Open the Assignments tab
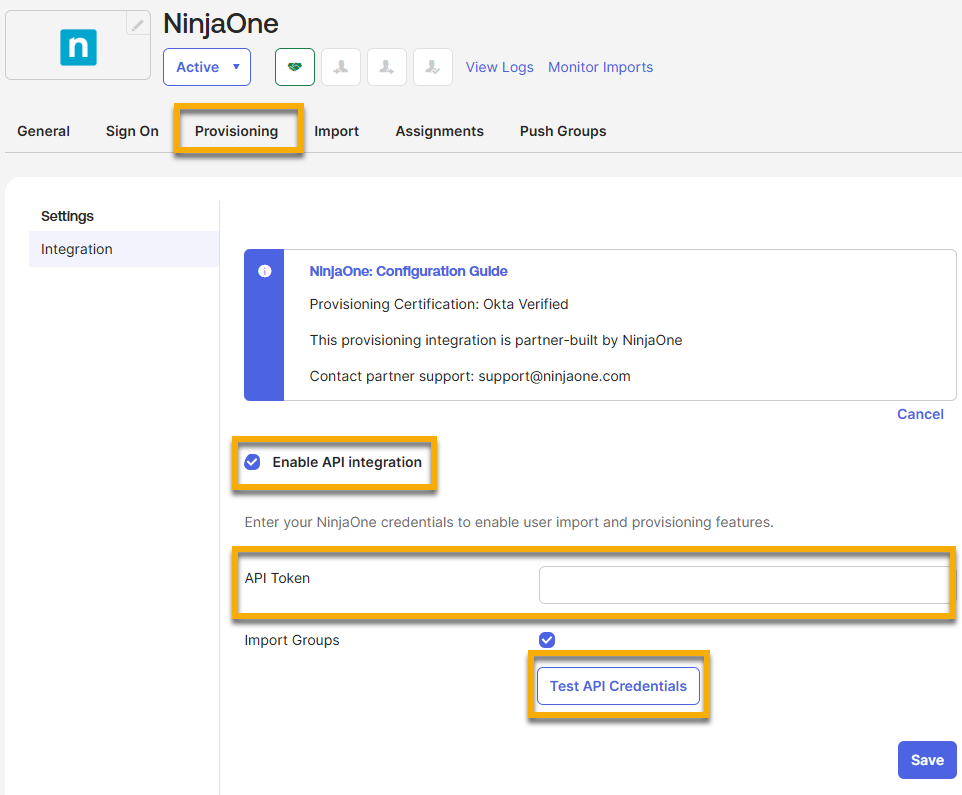962x795 pixels. point(439,131)
